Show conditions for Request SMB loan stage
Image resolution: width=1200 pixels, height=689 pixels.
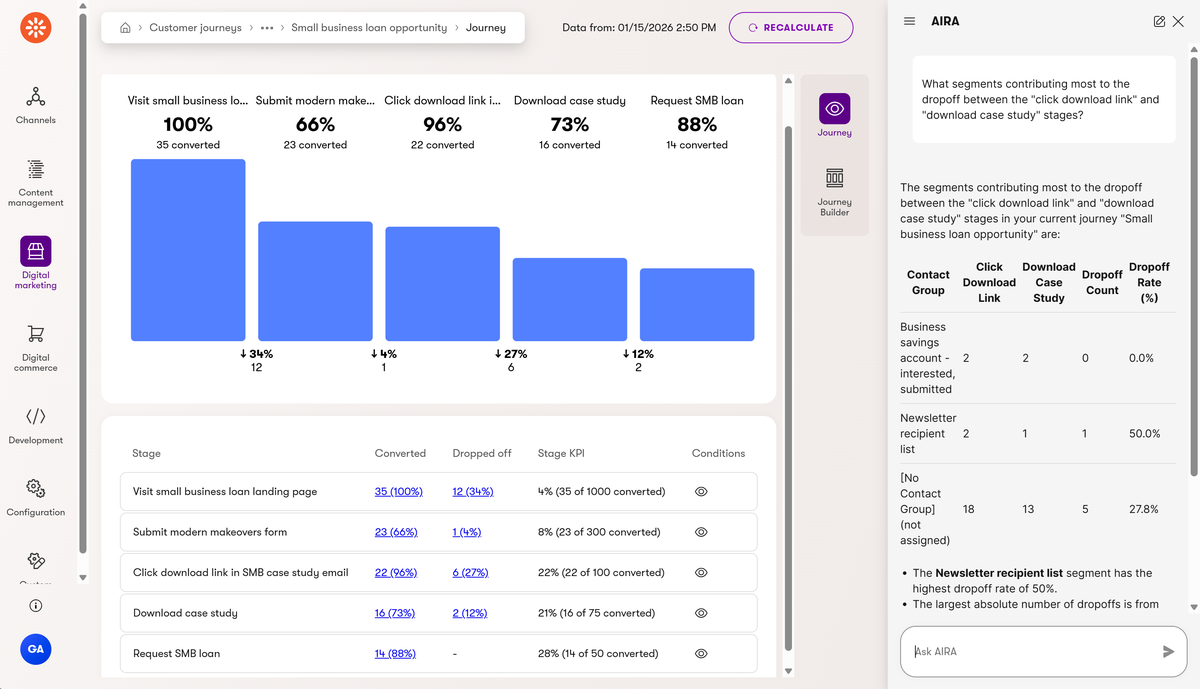(x=701, y=653)
